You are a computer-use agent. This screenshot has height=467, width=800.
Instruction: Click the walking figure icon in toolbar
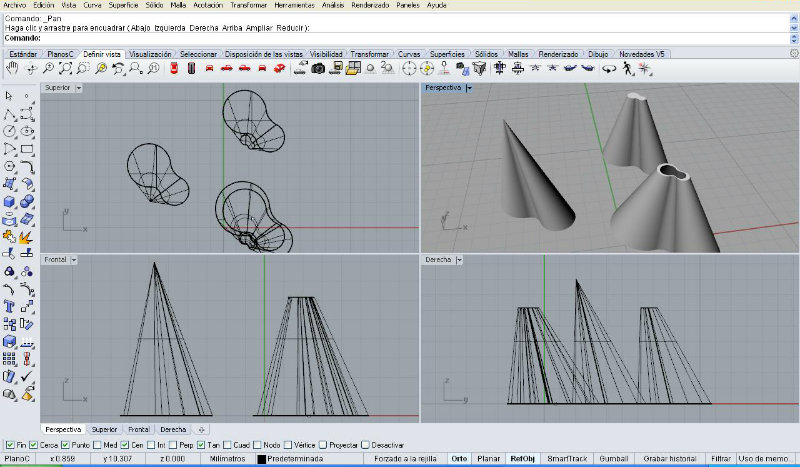[x=627, y=68]
